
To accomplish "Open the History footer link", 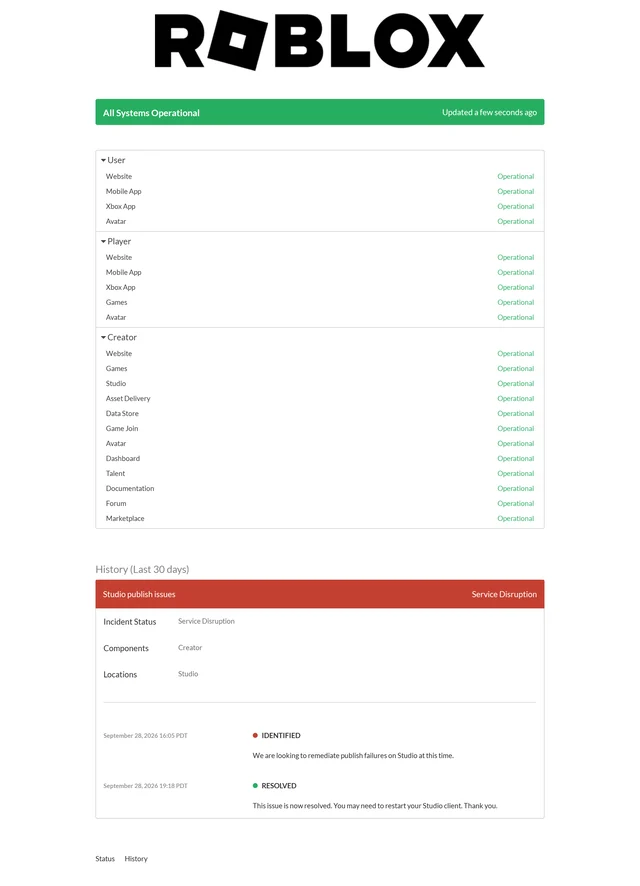I will tap(136, 859).
